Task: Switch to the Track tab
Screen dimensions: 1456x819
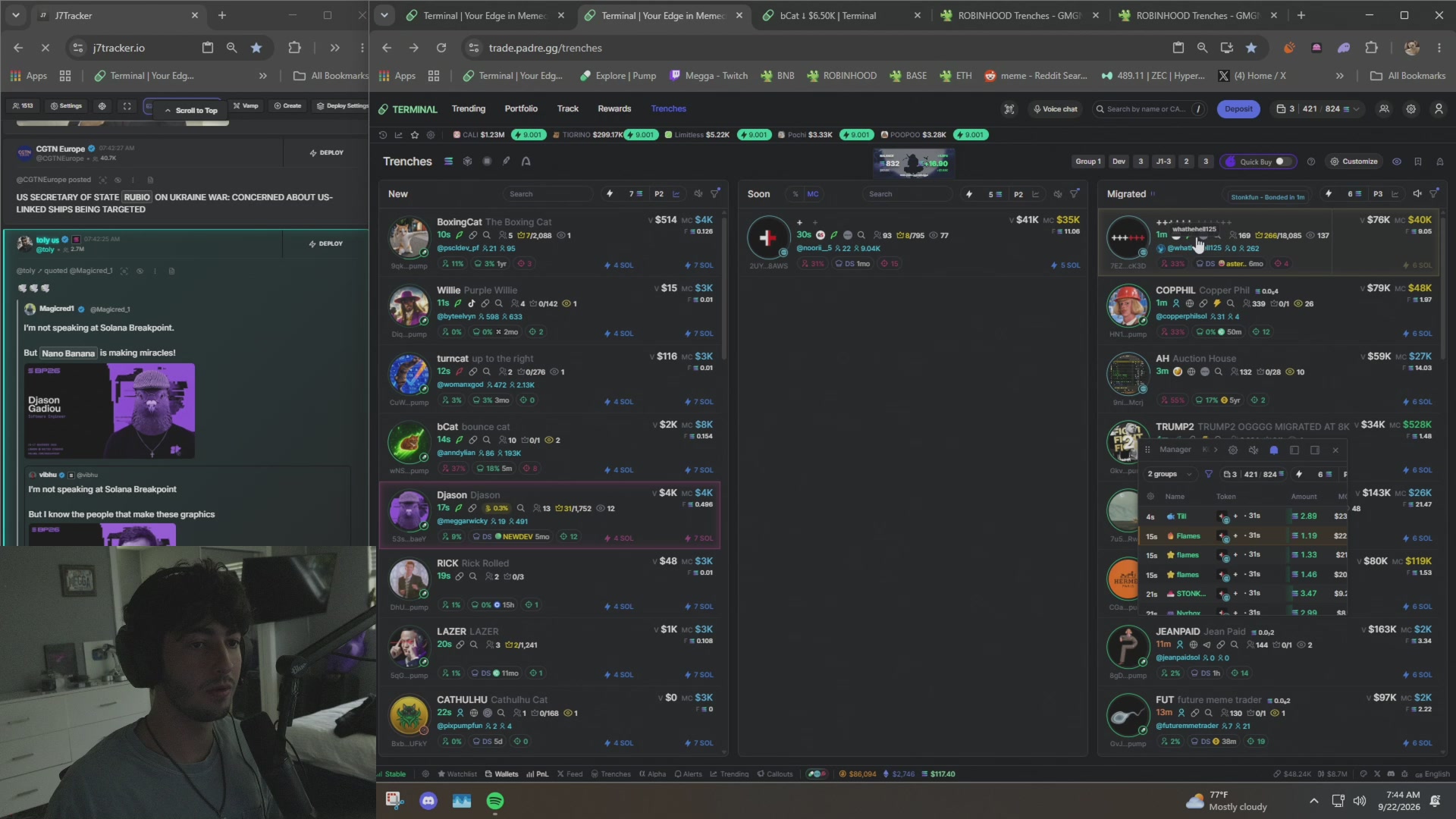Action: (x=568, y=108)
